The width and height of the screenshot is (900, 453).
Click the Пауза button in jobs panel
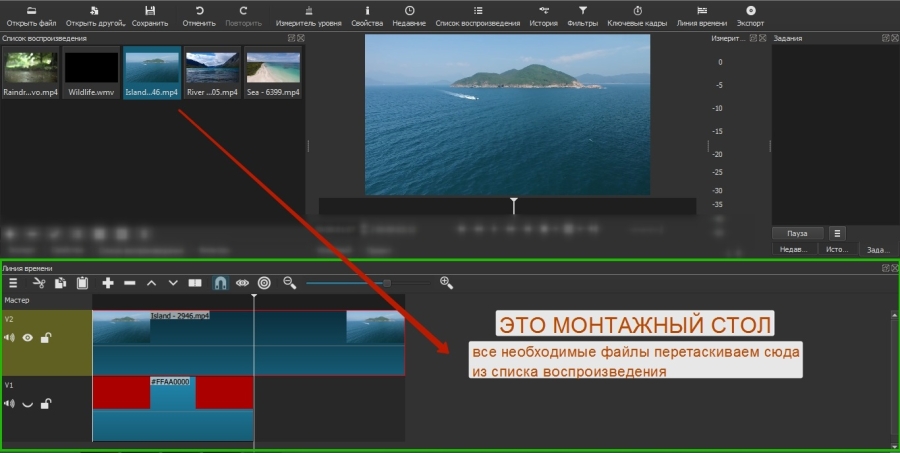[x=799, y=233]
